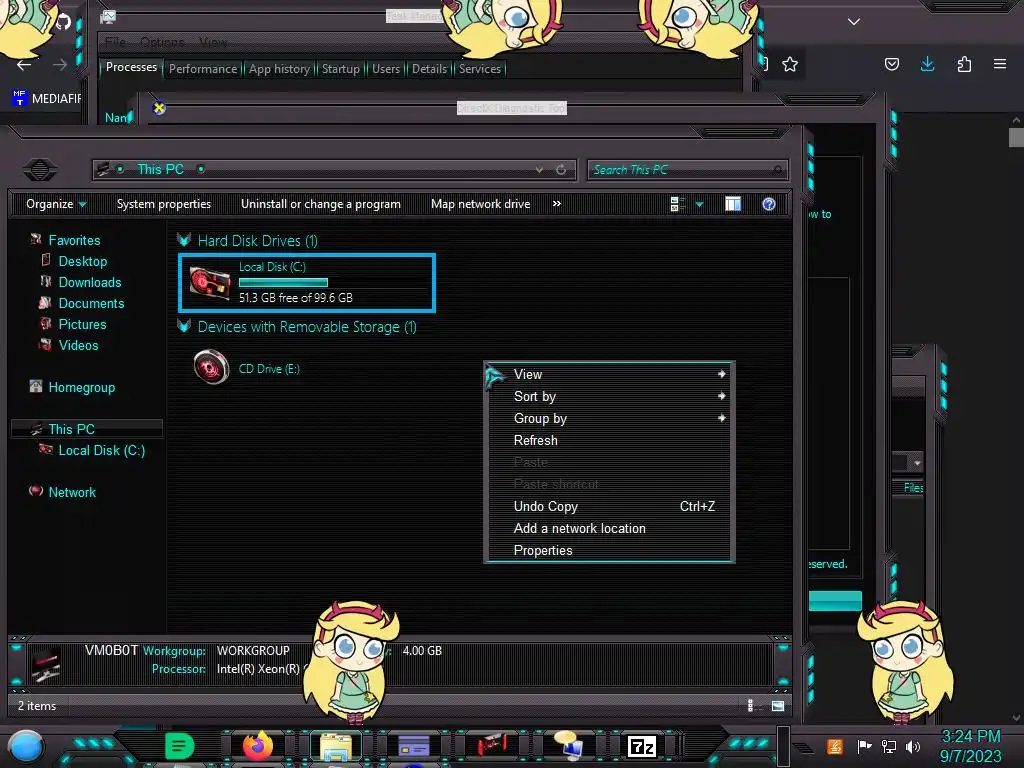Select Desktop under Favorites
This screenshot has height=768, width=1024.
coord(82,261)
